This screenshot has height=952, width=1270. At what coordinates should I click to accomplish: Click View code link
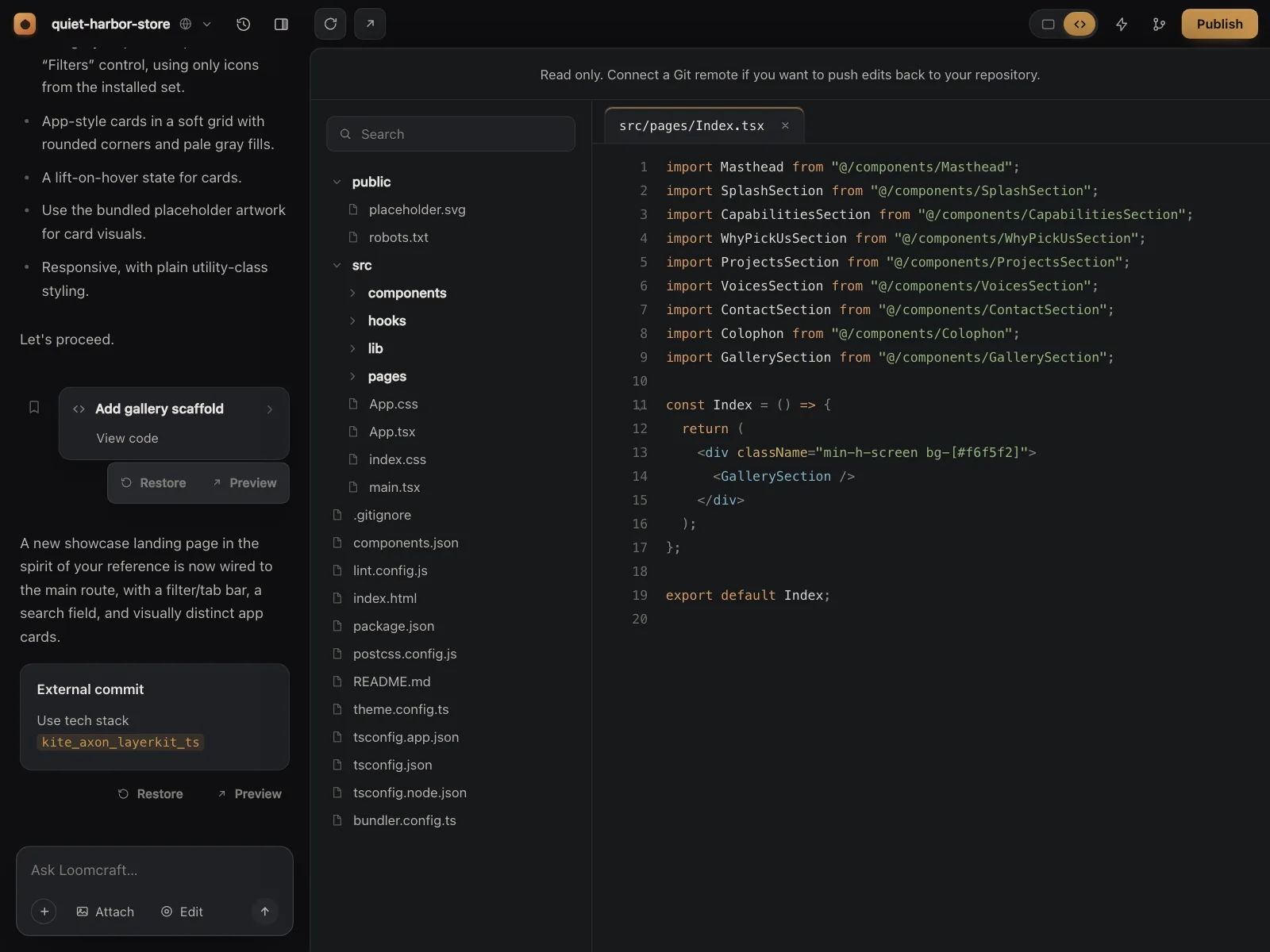click(127, 438)
